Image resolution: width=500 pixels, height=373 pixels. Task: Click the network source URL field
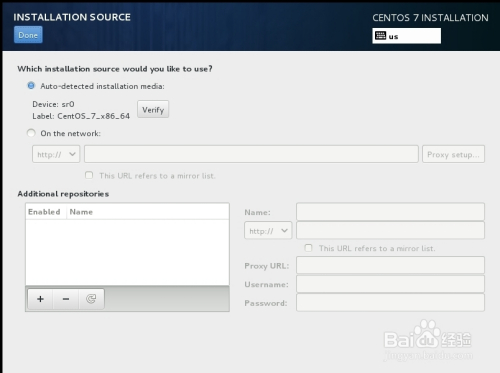(251, 154)
